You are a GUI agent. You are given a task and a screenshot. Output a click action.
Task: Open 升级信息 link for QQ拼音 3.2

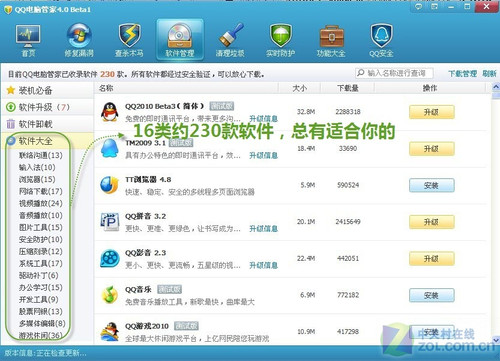(263, 229)
